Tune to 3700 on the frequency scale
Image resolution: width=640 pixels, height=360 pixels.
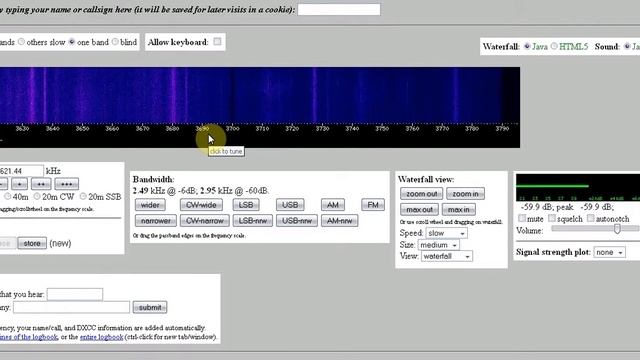[x=232, y=129]
